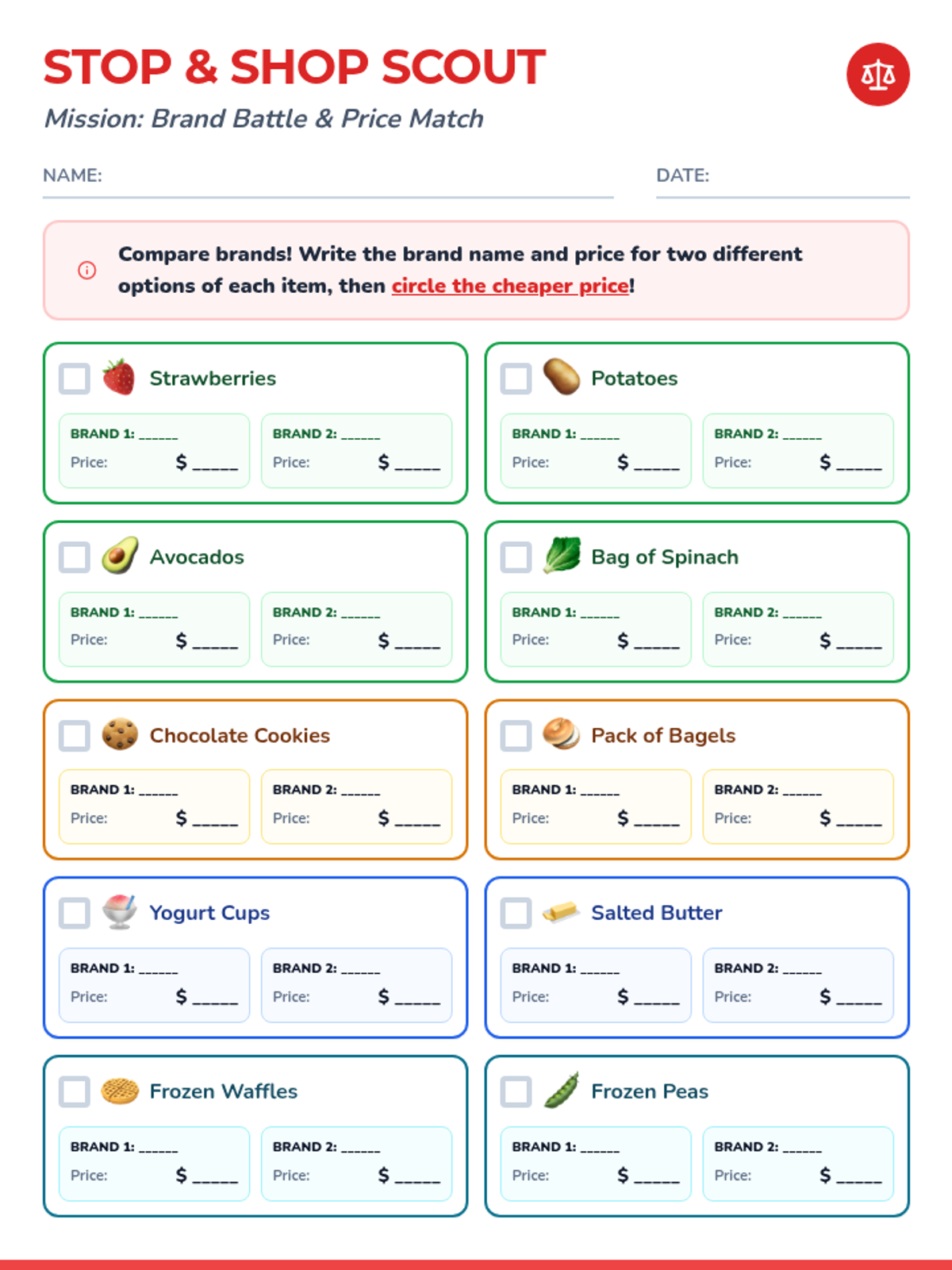
Task: Click the bagel icon
Action: point(561,734)
